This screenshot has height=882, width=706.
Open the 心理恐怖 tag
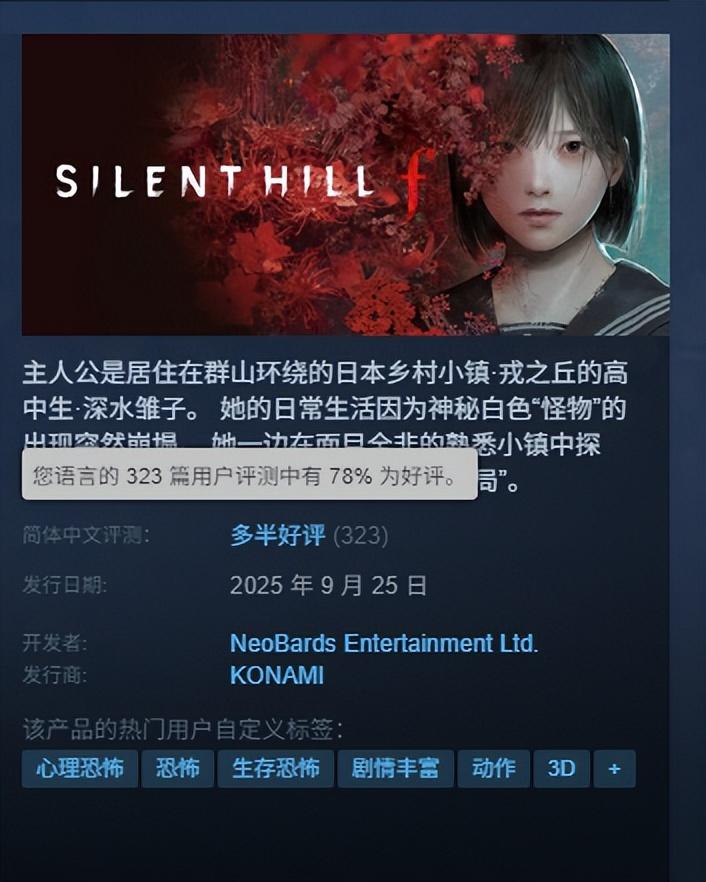click(x=80, y=768)
